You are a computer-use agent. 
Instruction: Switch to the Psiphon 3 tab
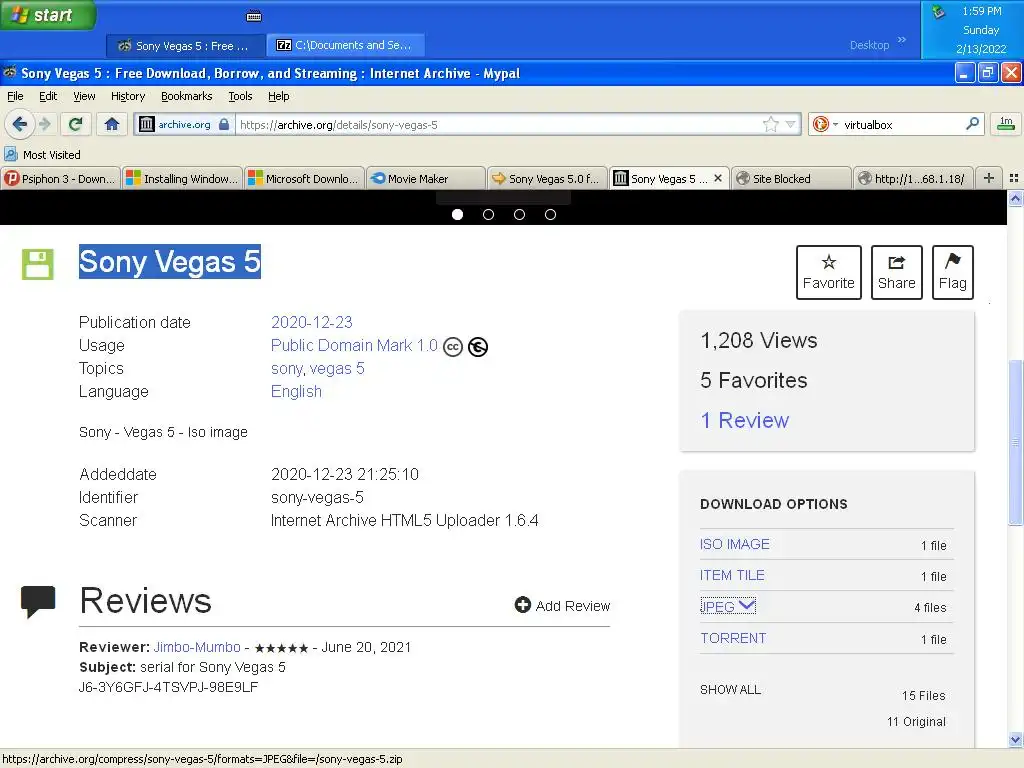click(x=60, y=178)
